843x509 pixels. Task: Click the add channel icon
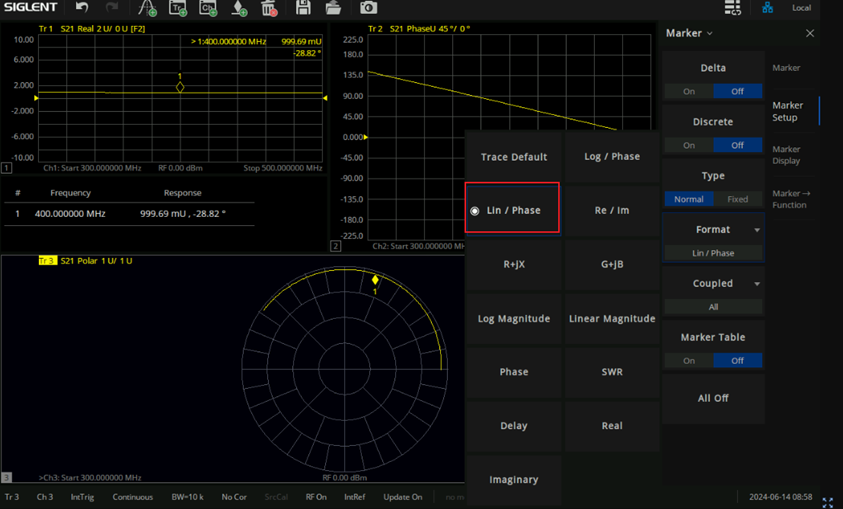[208, 8]
